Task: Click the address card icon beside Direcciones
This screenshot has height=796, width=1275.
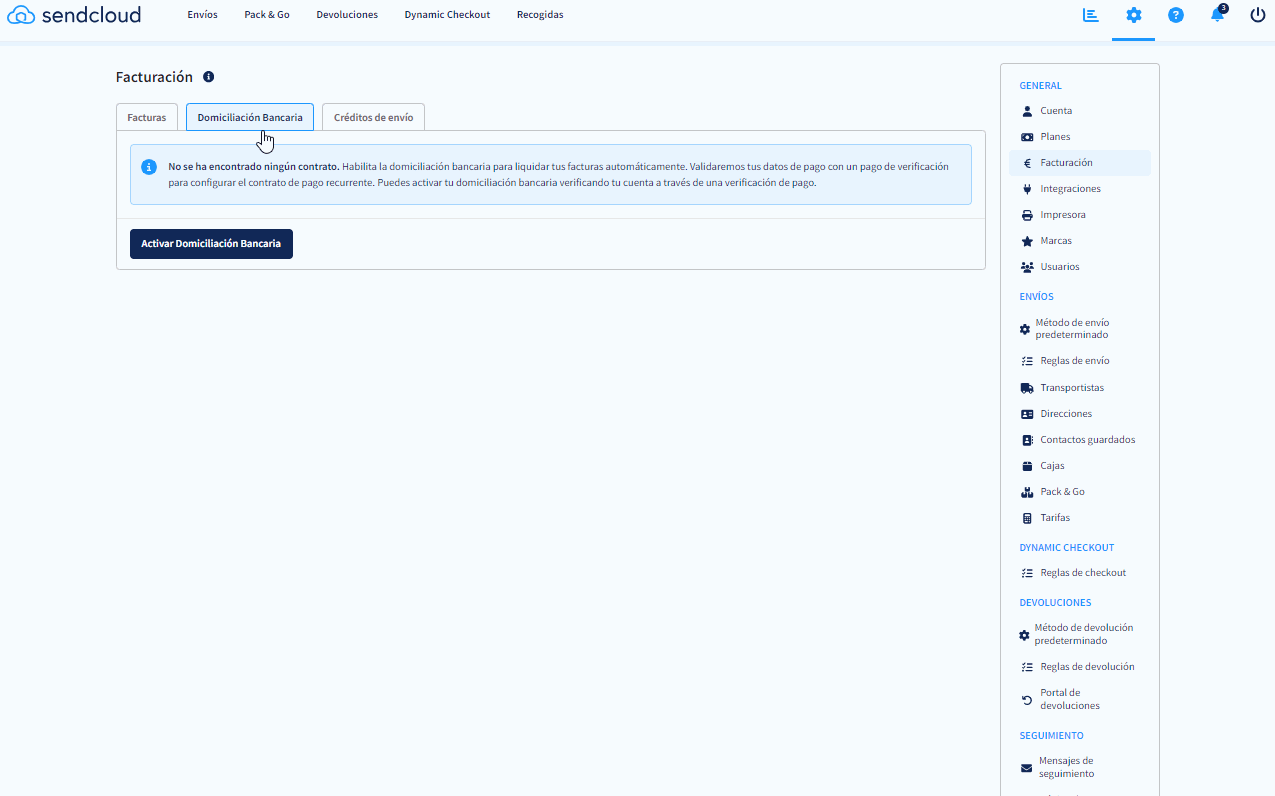Action: (x=1027, y=414)
